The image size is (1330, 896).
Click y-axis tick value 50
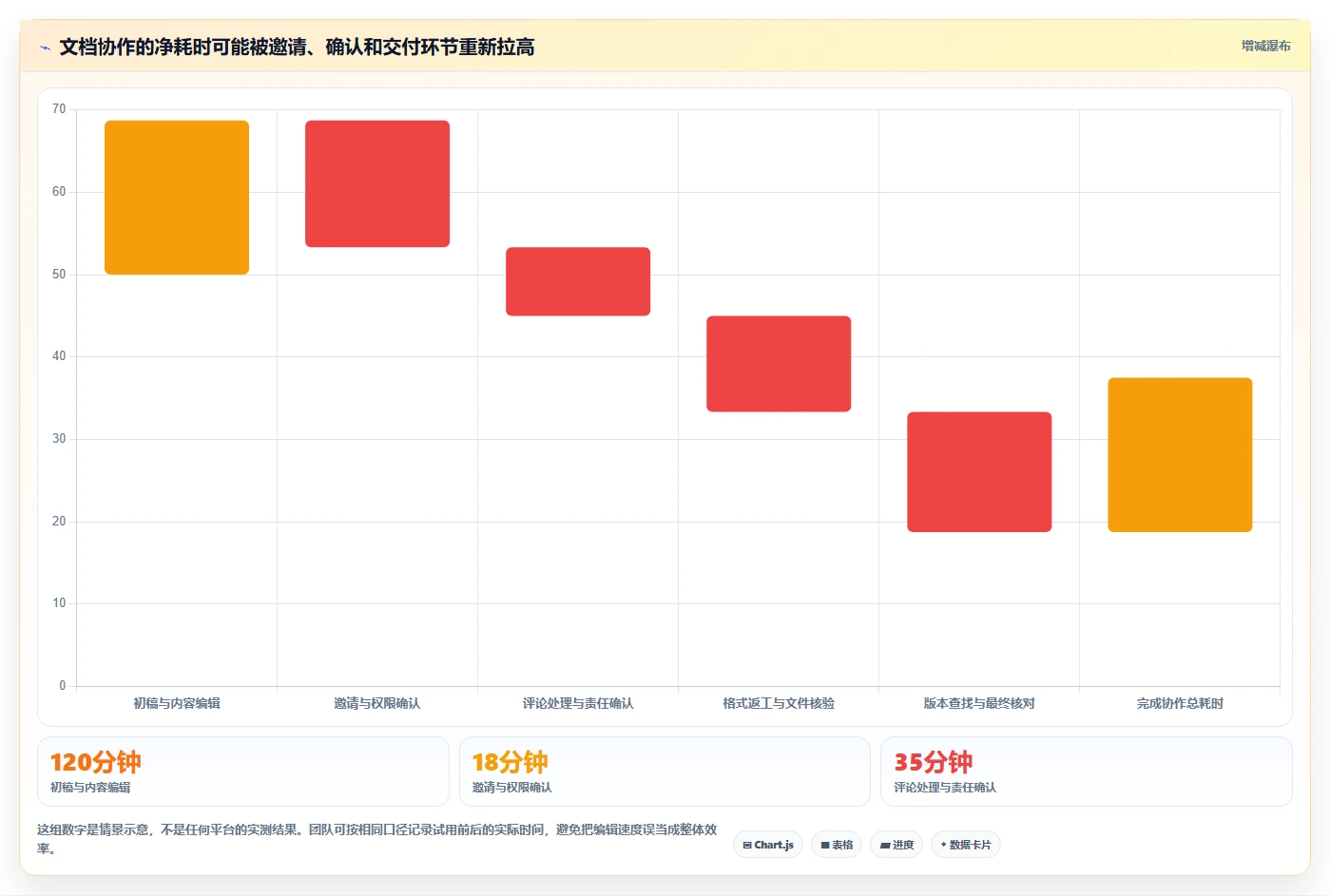point(59,275)
